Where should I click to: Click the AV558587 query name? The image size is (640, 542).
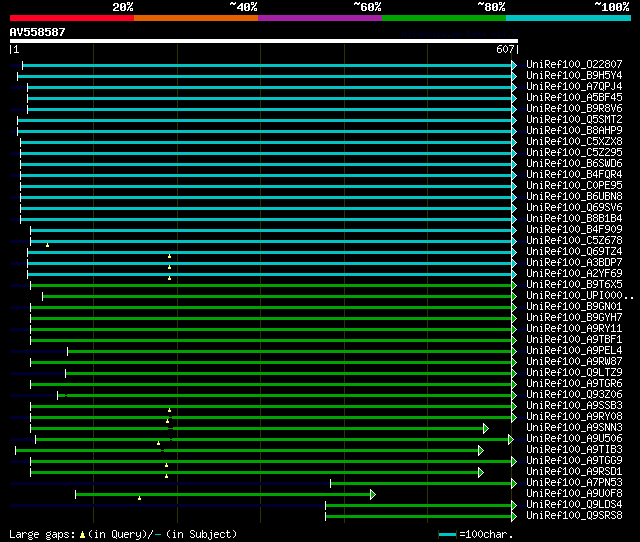click(x=38, y=32)
